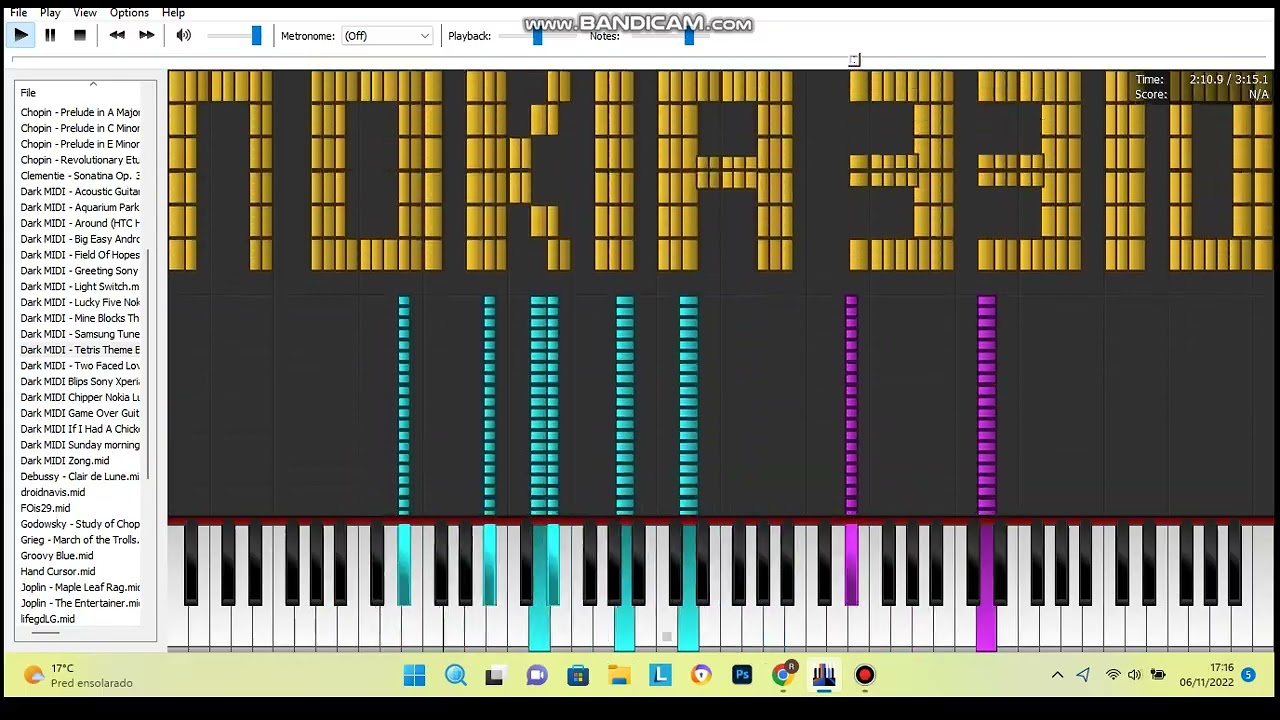
Task: Open the Windows Start menu
Action: pos(414,676)
